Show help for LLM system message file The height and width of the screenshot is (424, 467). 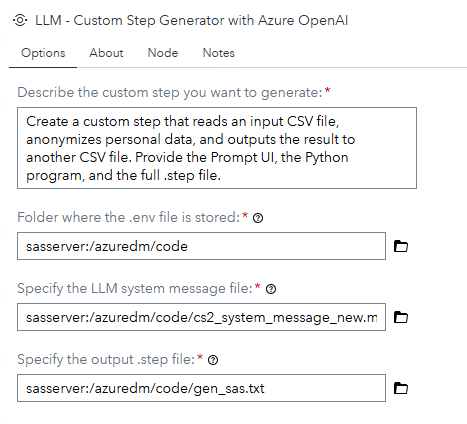pyautogui.click(x=271, y=289)
